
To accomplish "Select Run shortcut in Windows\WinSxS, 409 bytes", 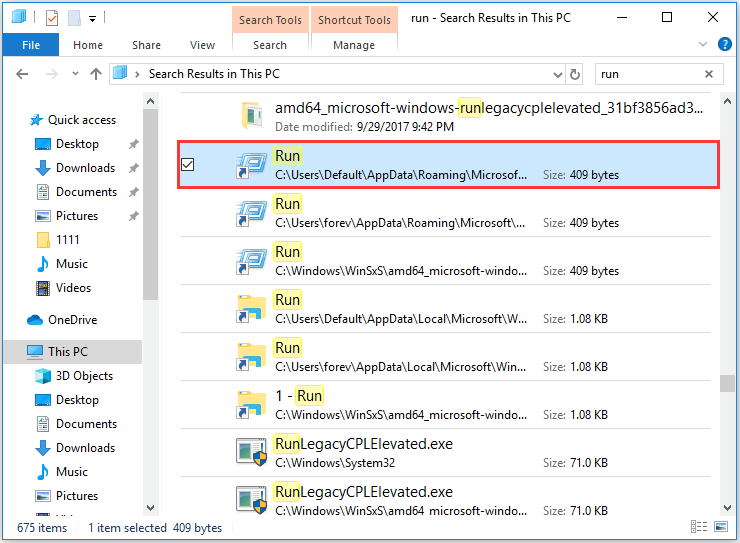I will [x=446, y=261].
